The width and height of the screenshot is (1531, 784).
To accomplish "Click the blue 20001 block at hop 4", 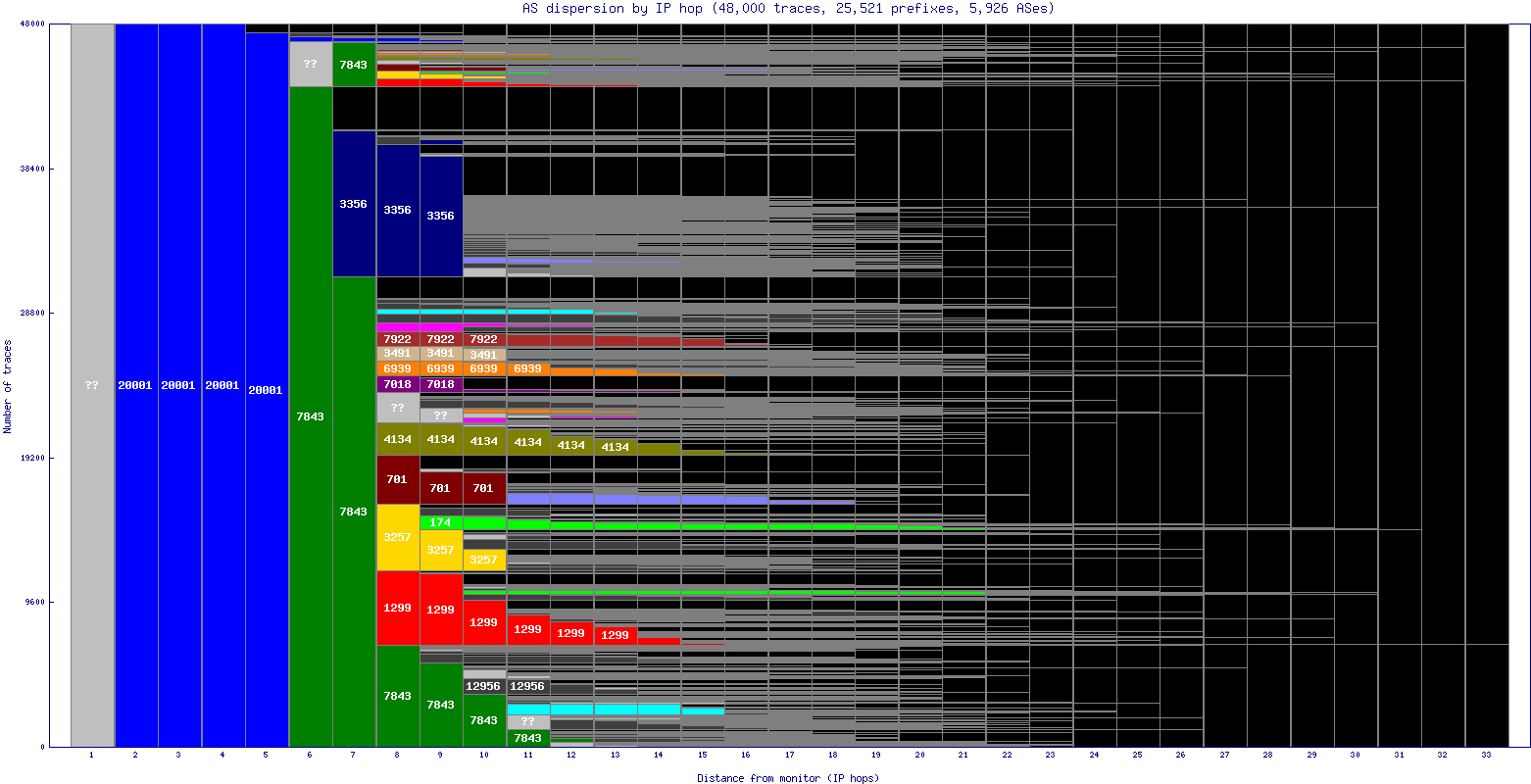I will point(223,385).
